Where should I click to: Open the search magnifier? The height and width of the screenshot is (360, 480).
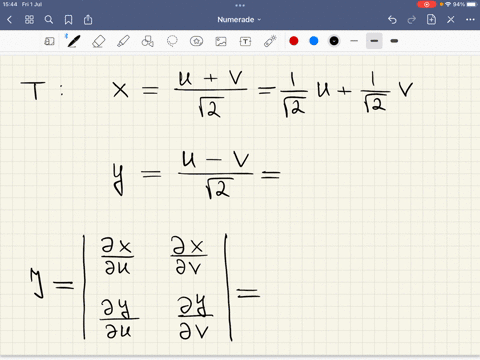point(49,20)
